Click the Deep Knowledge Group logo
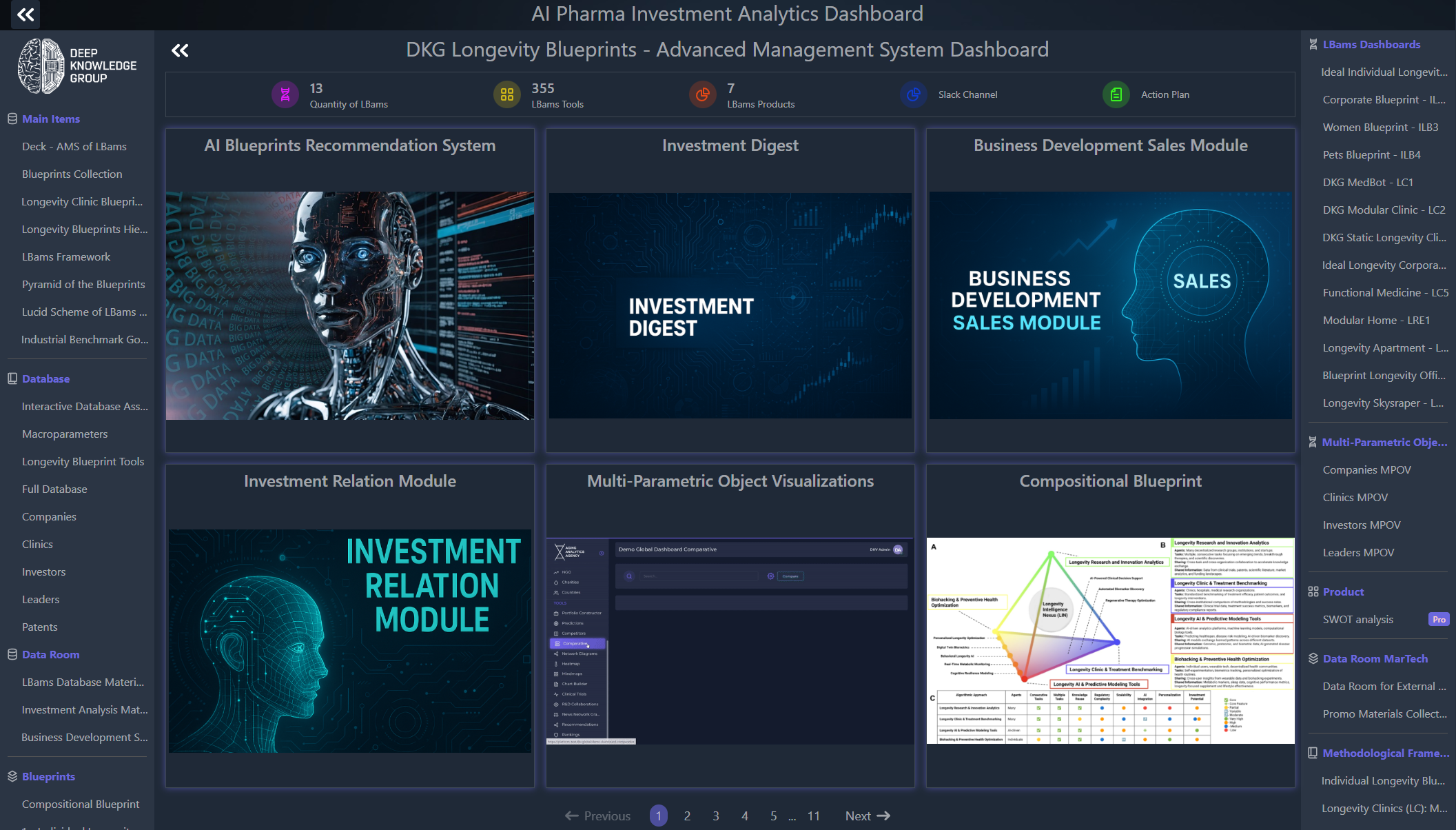The width and height of the screenshot is (1456, 830). [x=77, y=65]
